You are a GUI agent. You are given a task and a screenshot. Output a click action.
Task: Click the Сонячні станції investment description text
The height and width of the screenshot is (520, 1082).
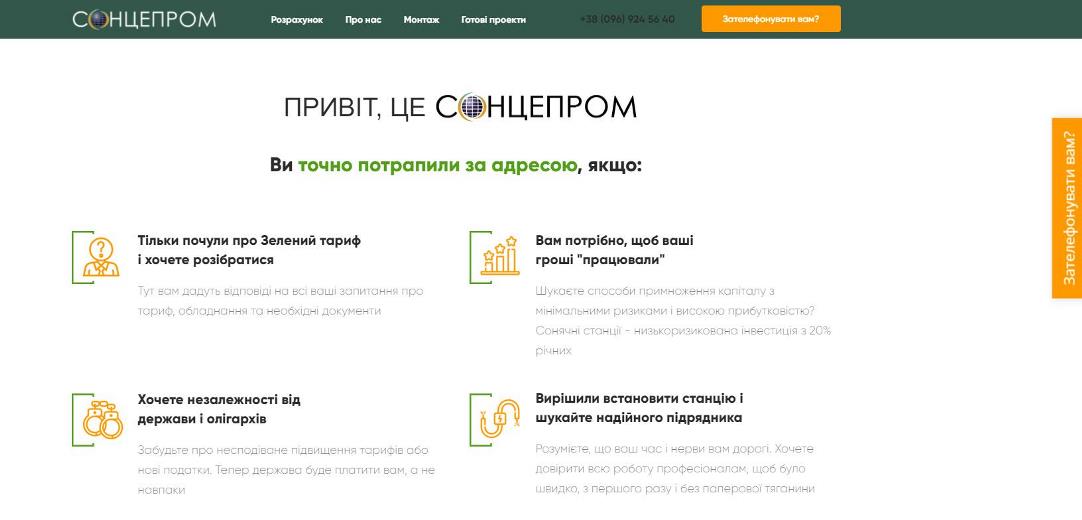pyautogui.click(x=683, y=321)
